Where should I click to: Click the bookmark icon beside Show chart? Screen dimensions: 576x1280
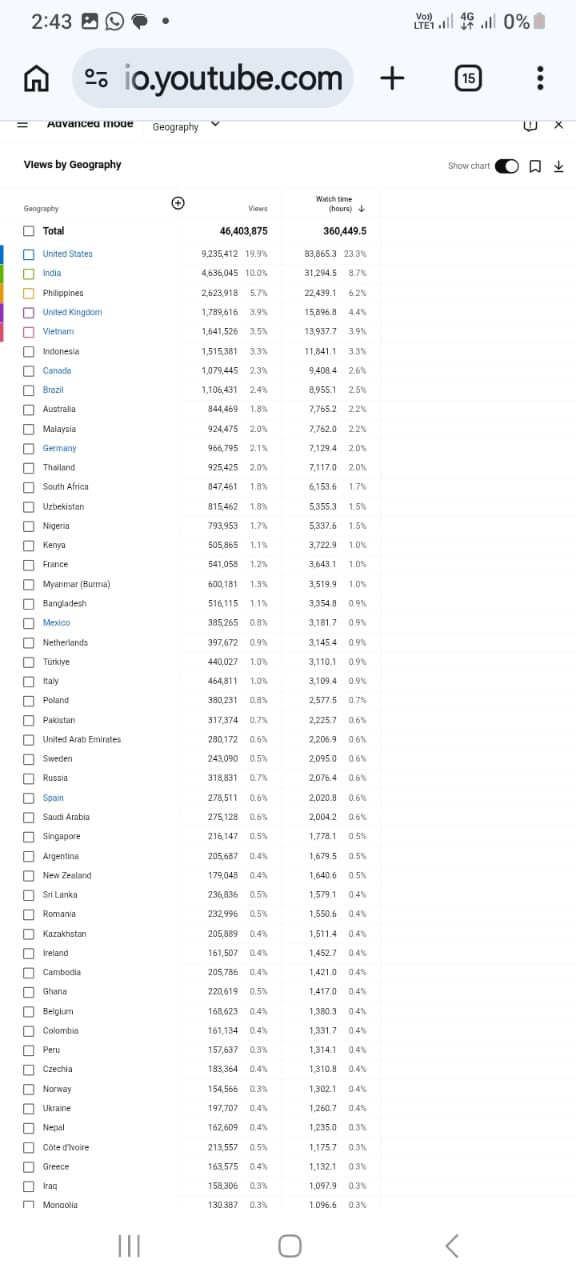click(536, 166)
